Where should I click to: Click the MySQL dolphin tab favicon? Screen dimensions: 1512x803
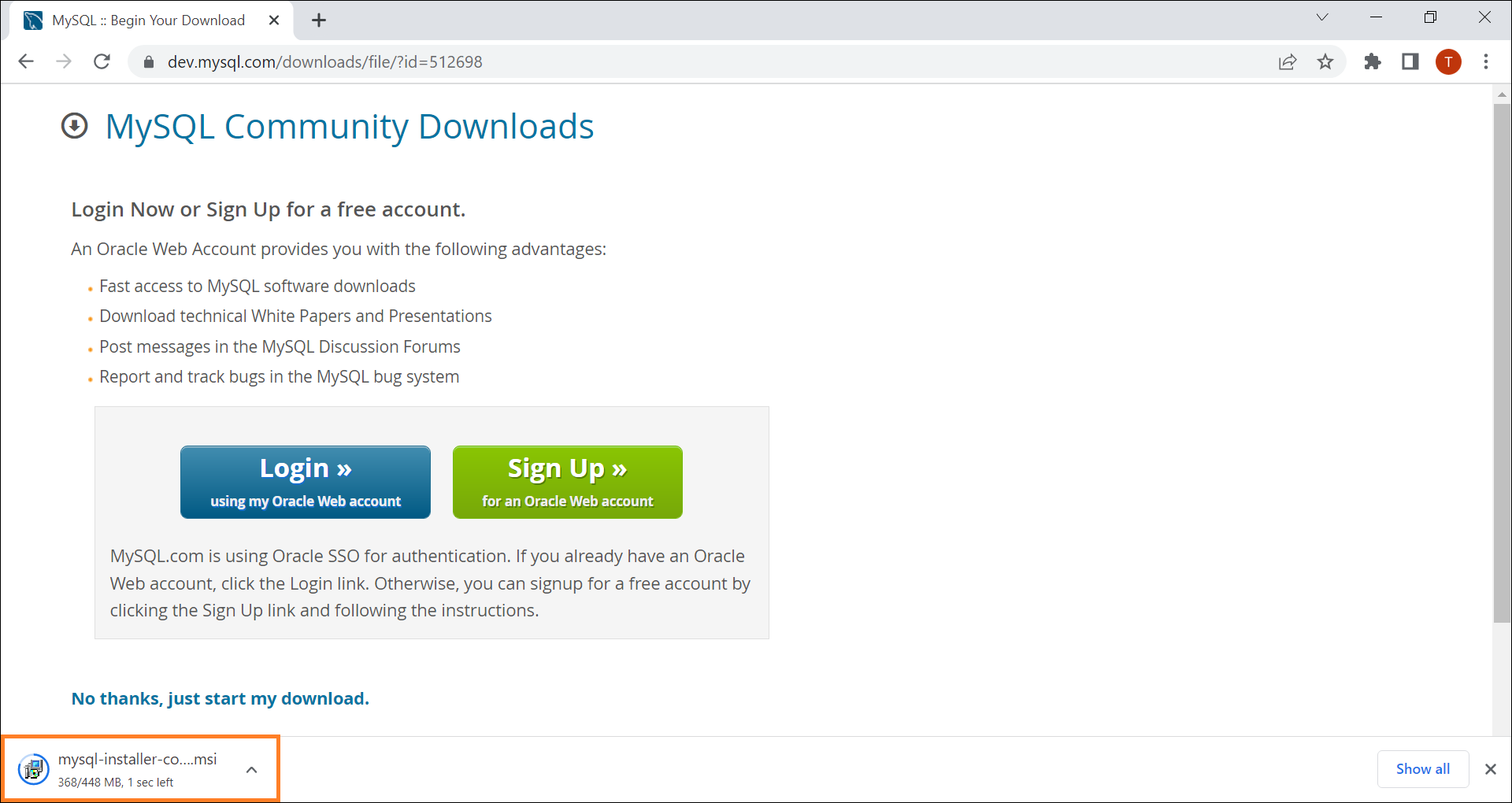tap(33, 20)
